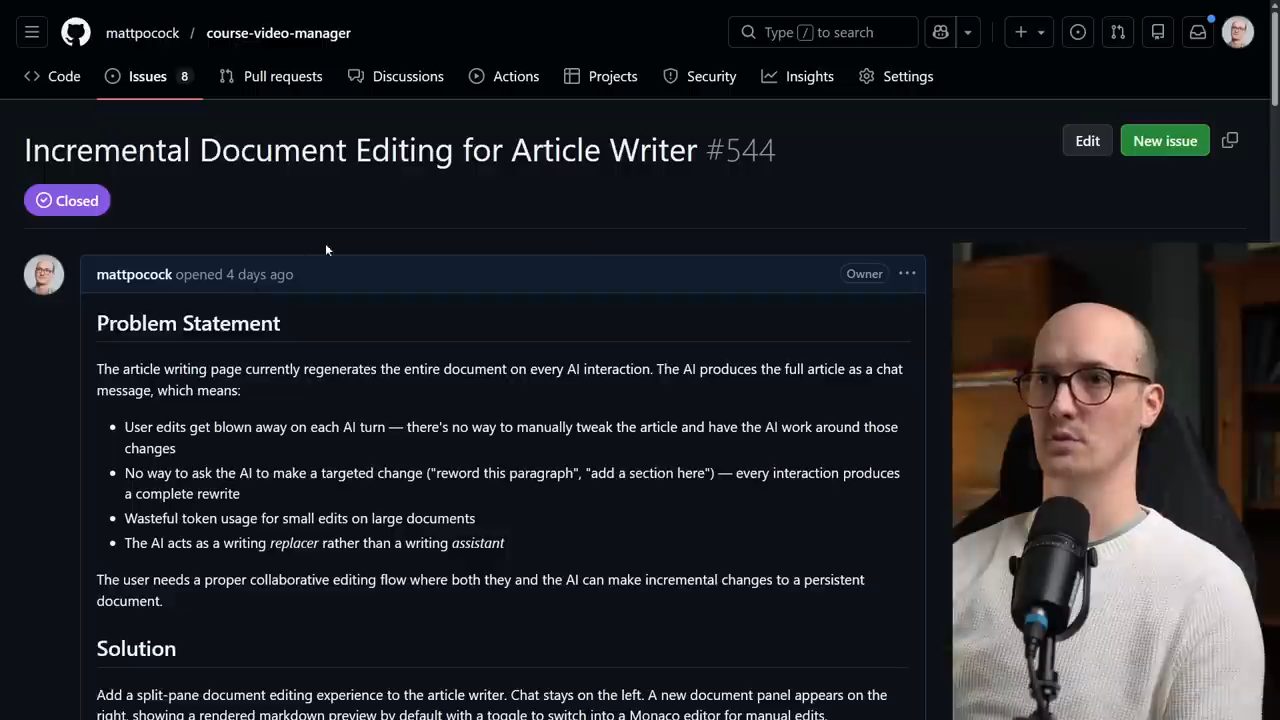Open the Projects tab
This screenshot has height=720, width=1280.
[x=601, y=76]
